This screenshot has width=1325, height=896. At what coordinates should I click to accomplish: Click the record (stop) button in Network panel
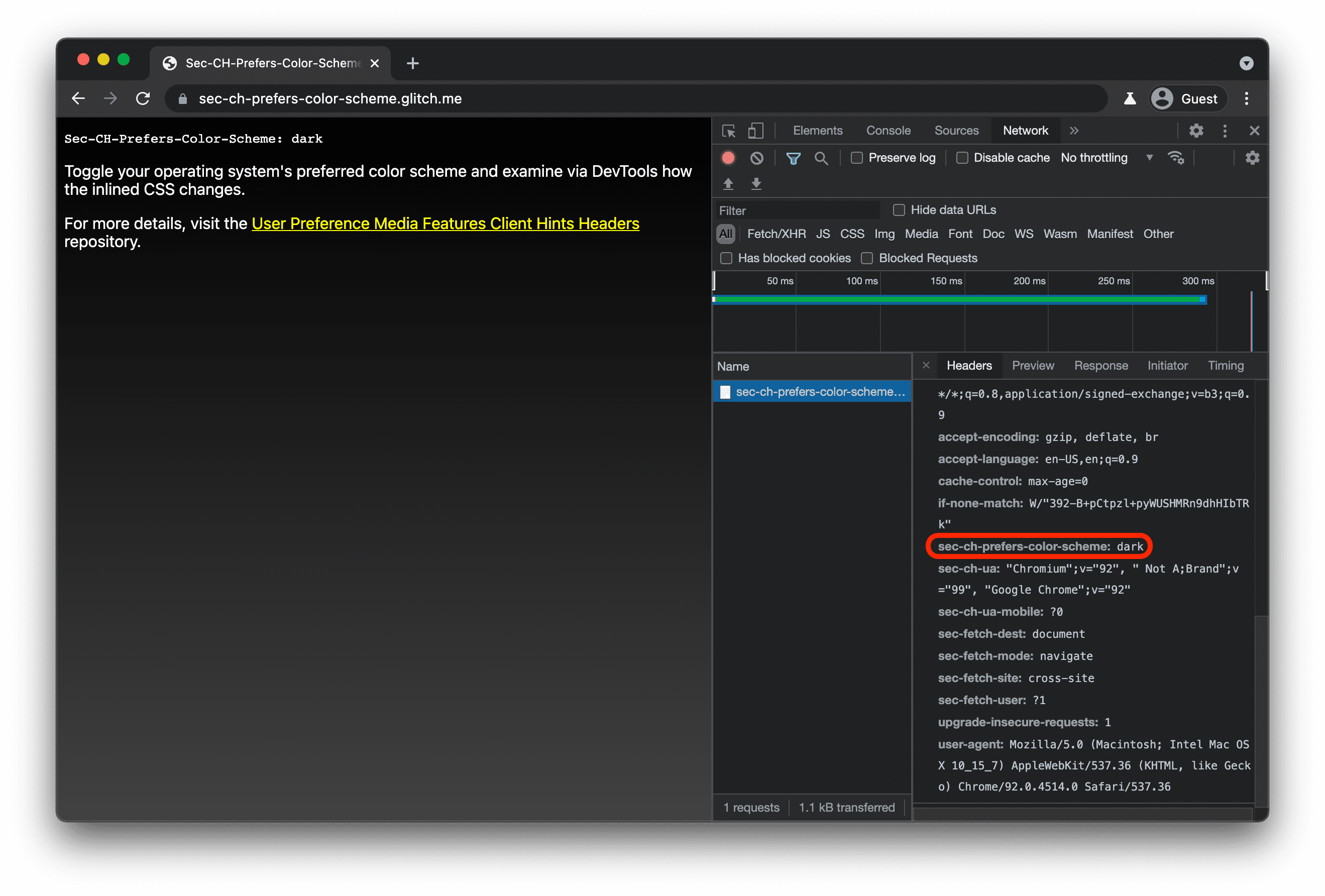[731, 157]
